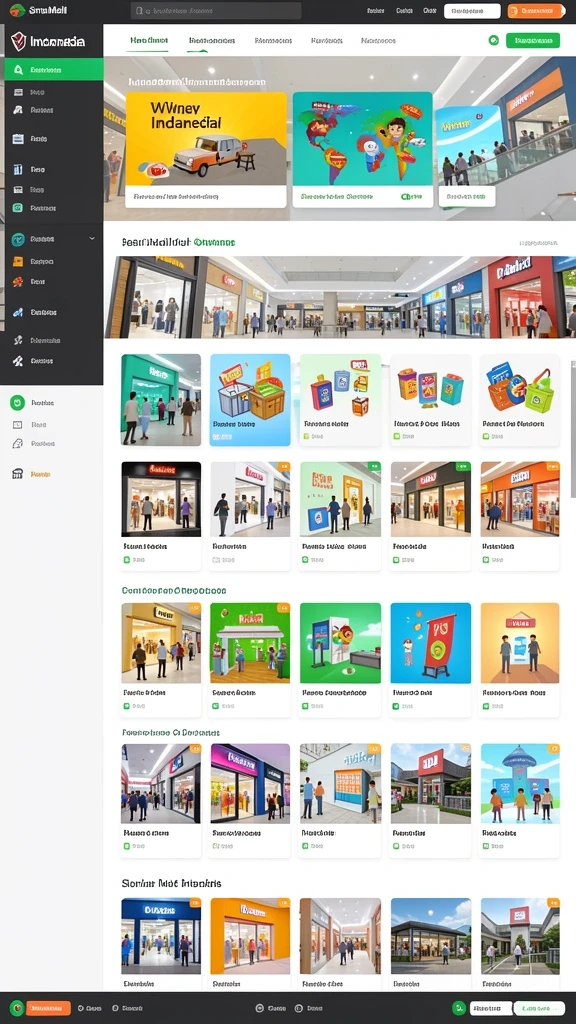Select the first radio option after orange bottom button
Screen dimensions: 576x1024
tap(81, 1008)
